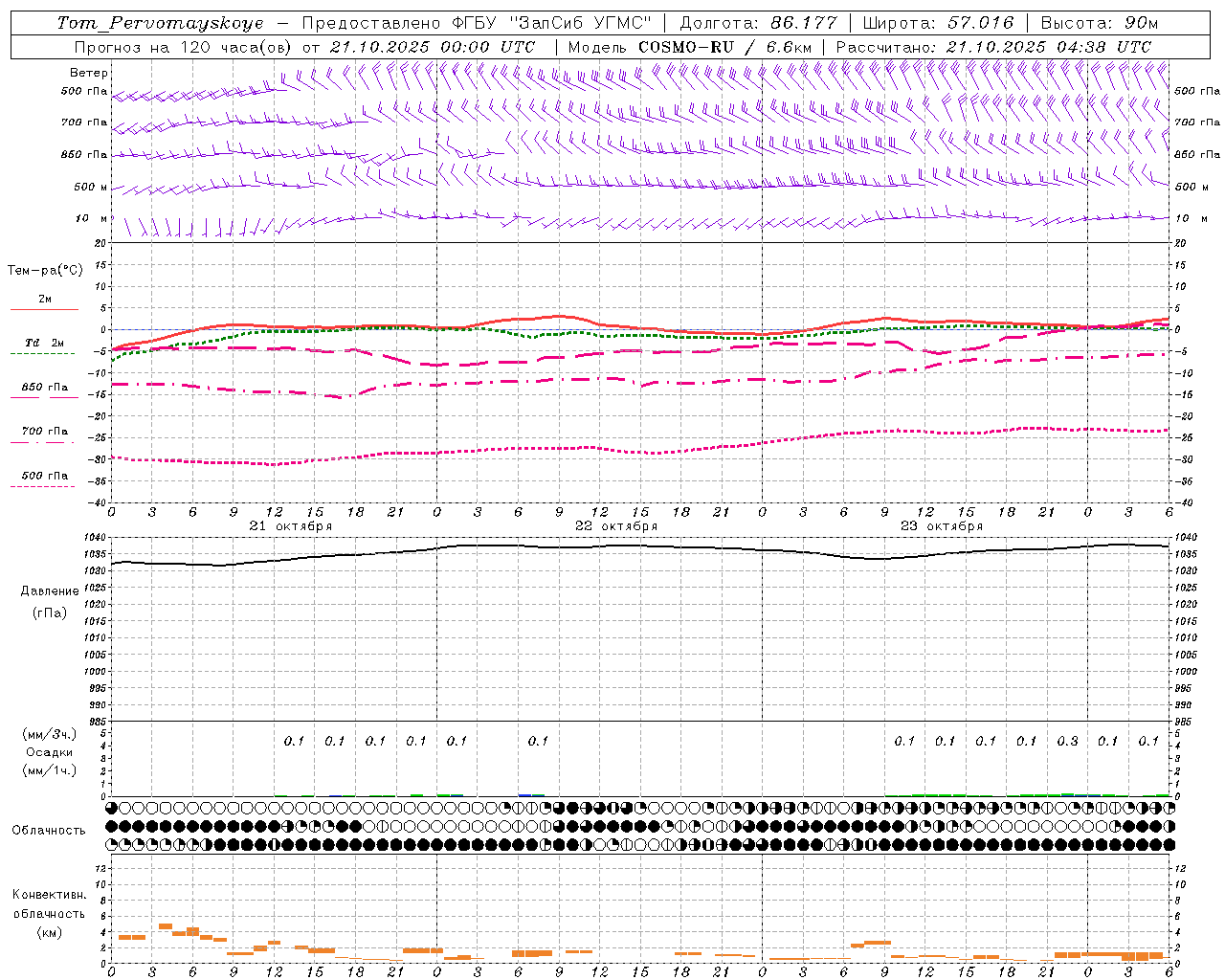
Task: Click the 21 октября date label
Action: (x=291, y=526)
